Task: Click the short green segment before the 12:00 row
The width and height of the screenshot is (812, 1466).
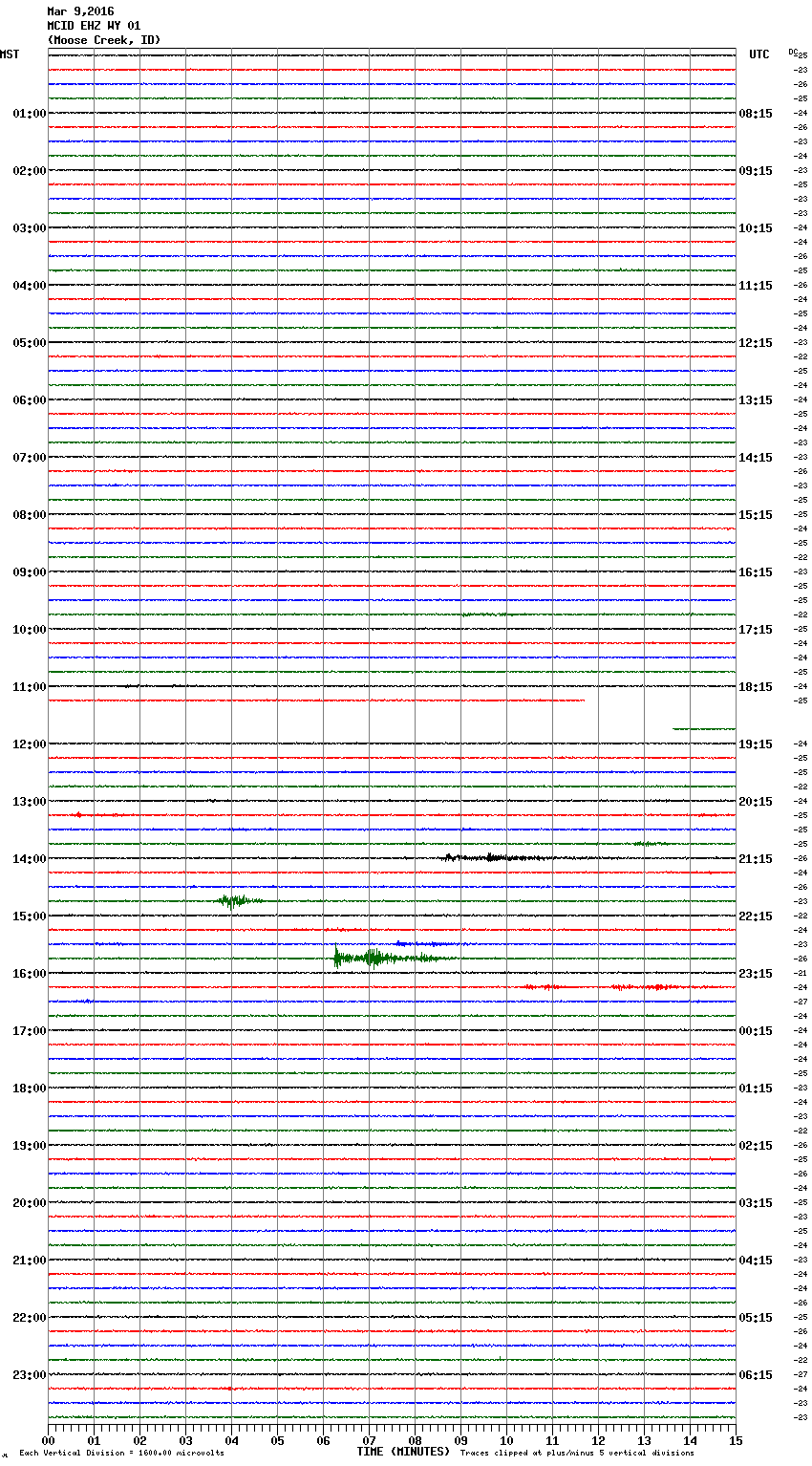Action: pyautogui.click(x=704, y=728)
